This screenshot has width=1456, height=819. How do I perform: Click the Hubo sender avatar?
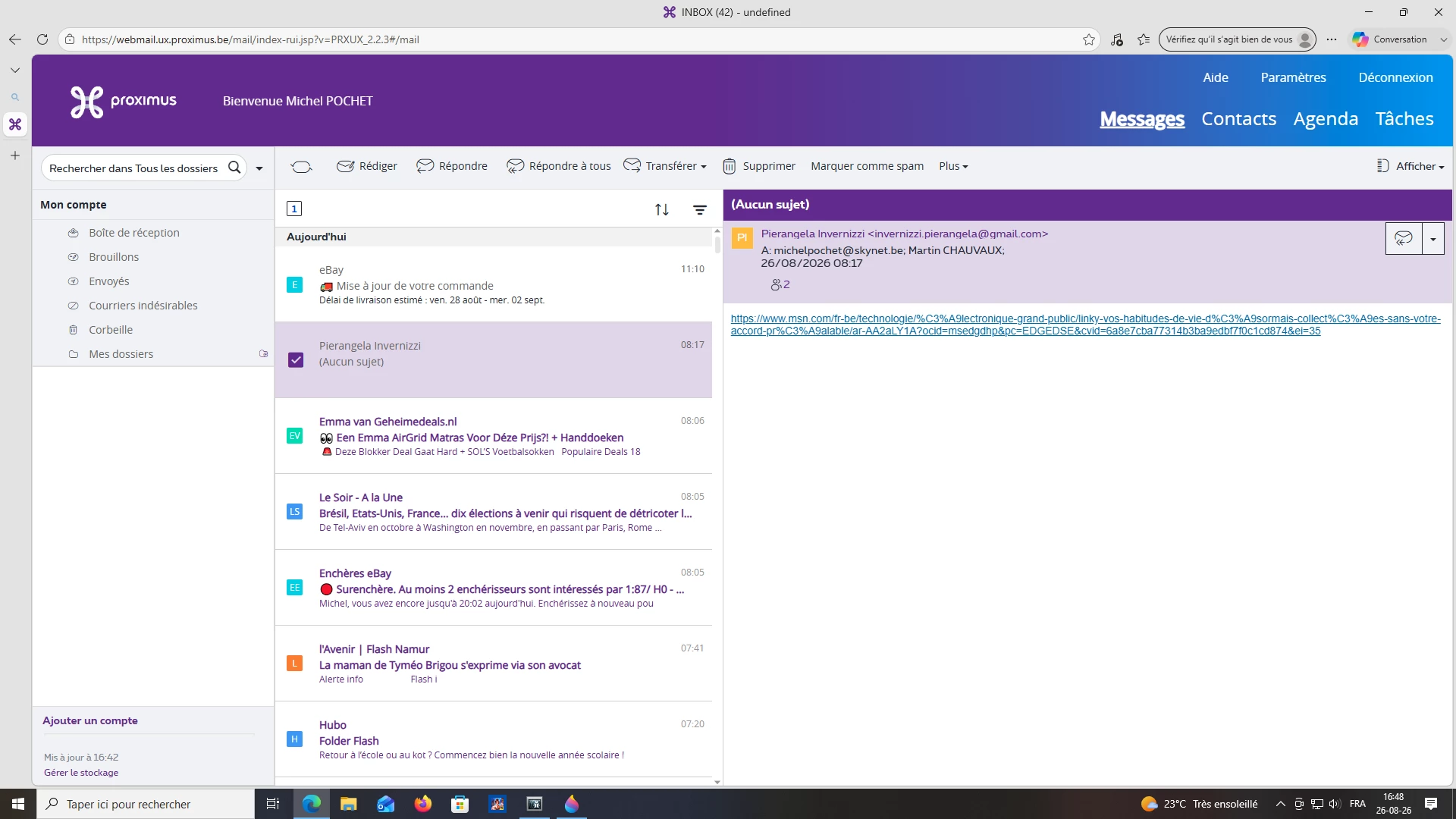295,739
